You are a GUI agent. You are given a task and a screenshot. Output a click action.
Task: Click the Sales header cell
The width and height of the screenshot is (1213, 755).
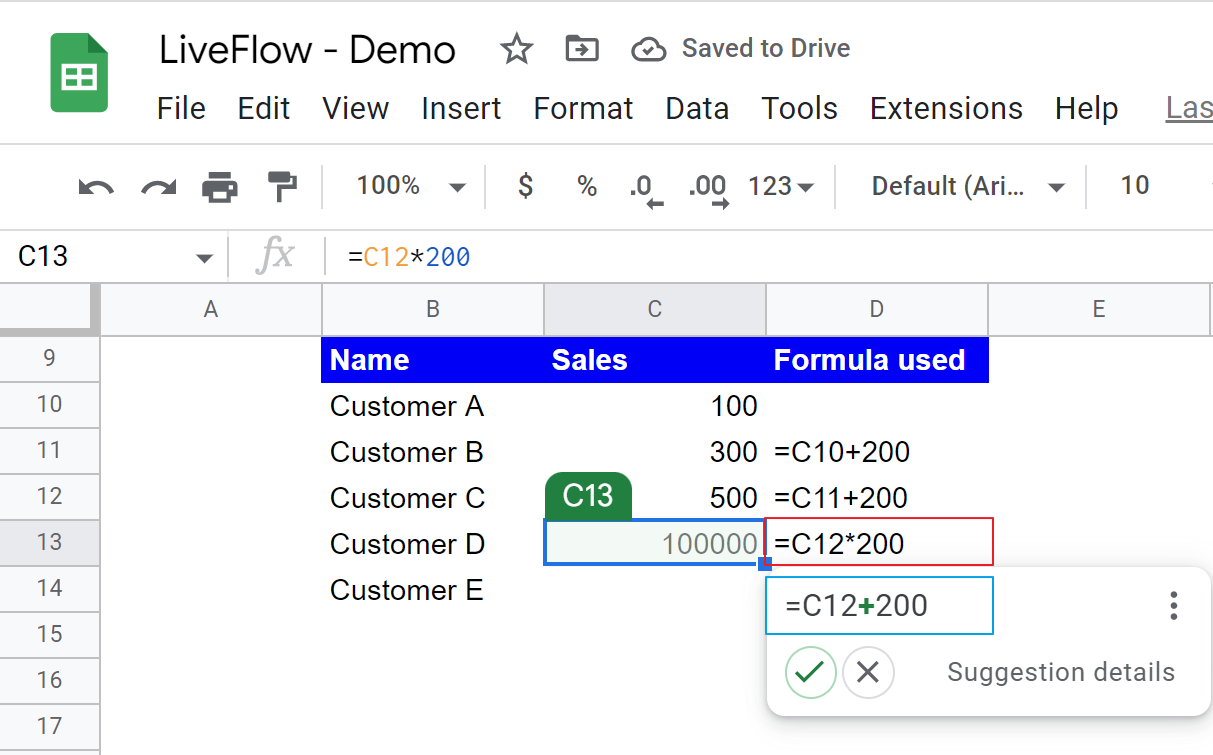[x=655, y=360]
